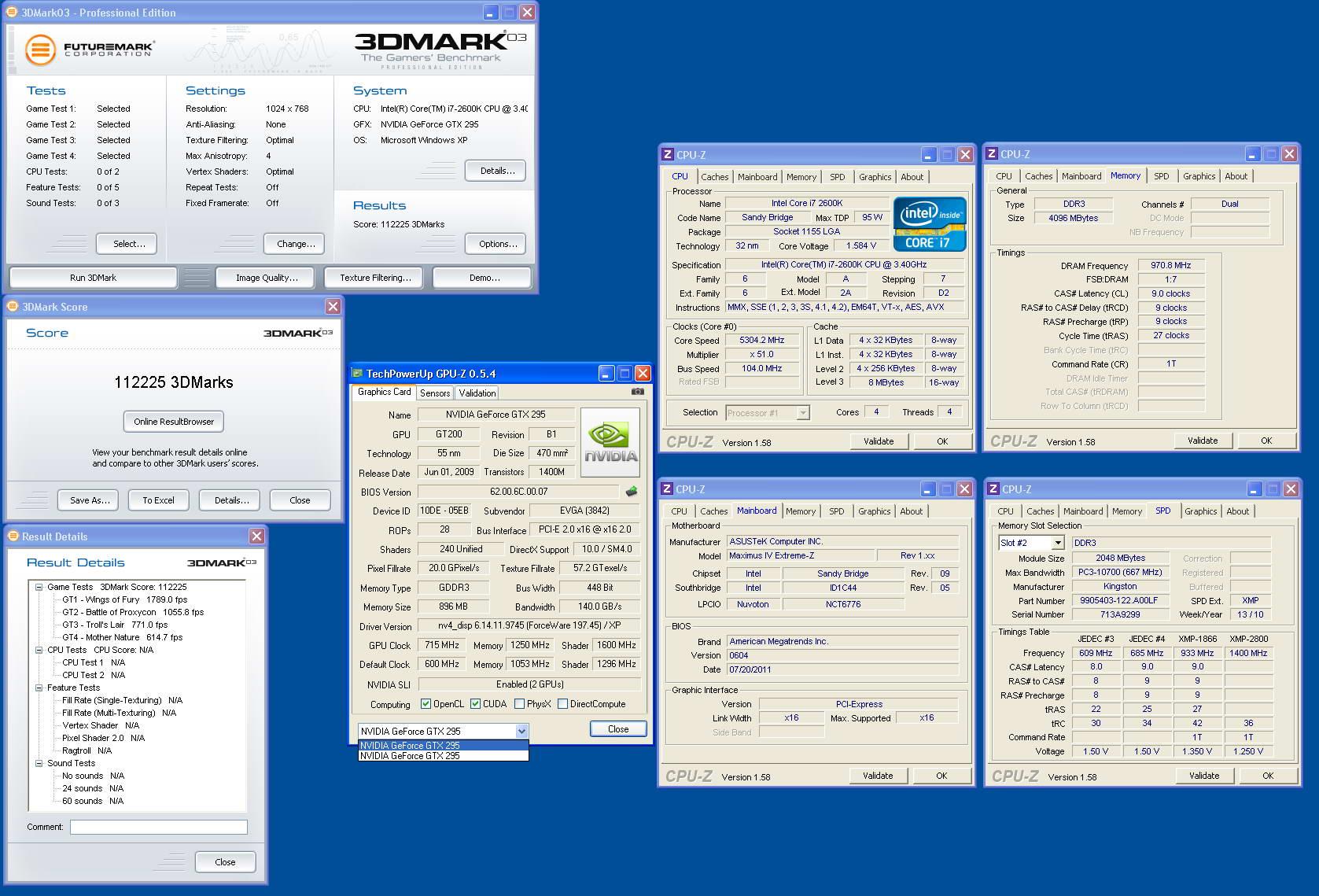Click the To Excel button
The image size is (1319, 896).
point(158,500)
